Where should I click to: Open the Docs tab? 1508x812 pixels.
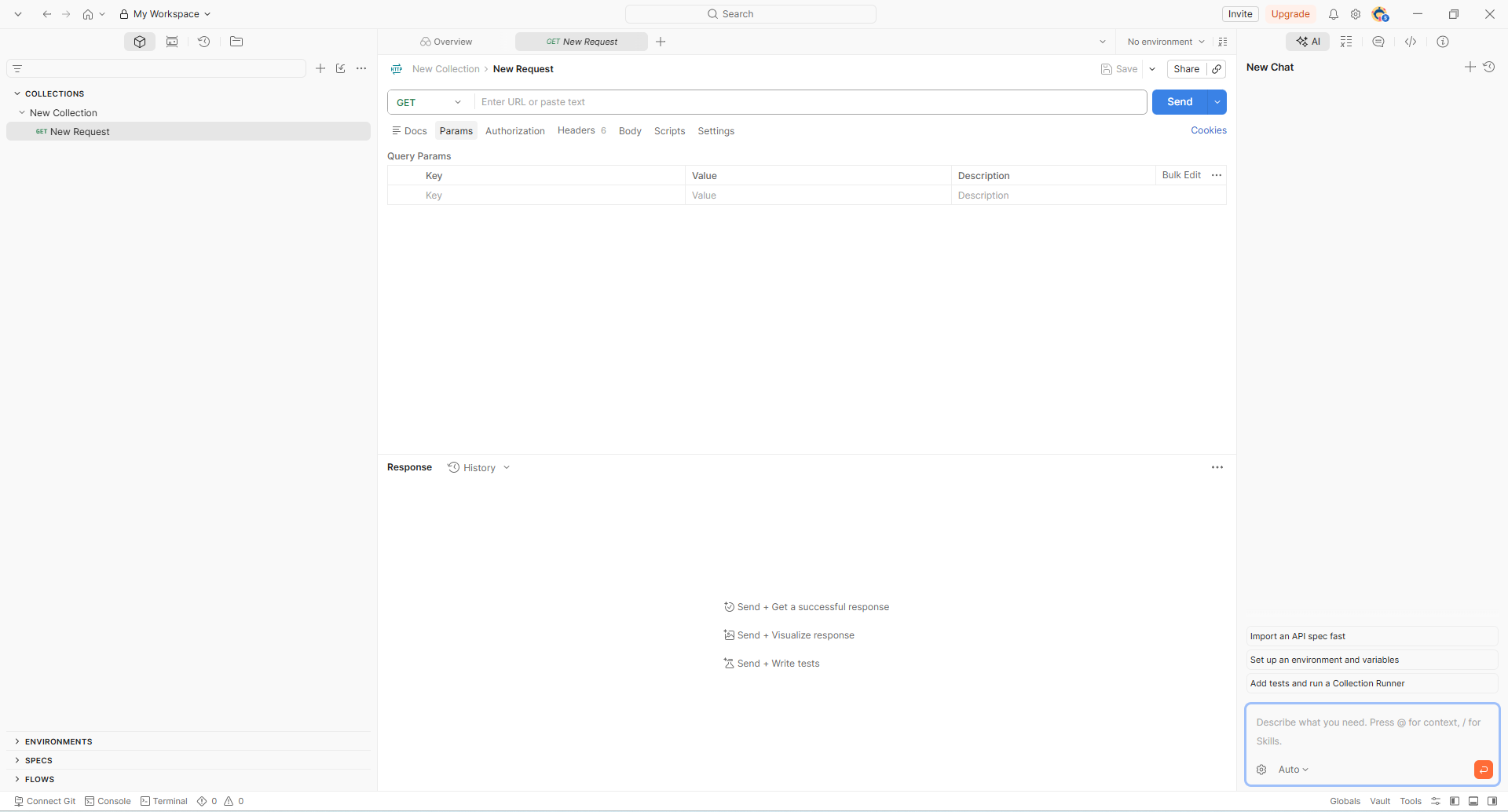(409, 131)
